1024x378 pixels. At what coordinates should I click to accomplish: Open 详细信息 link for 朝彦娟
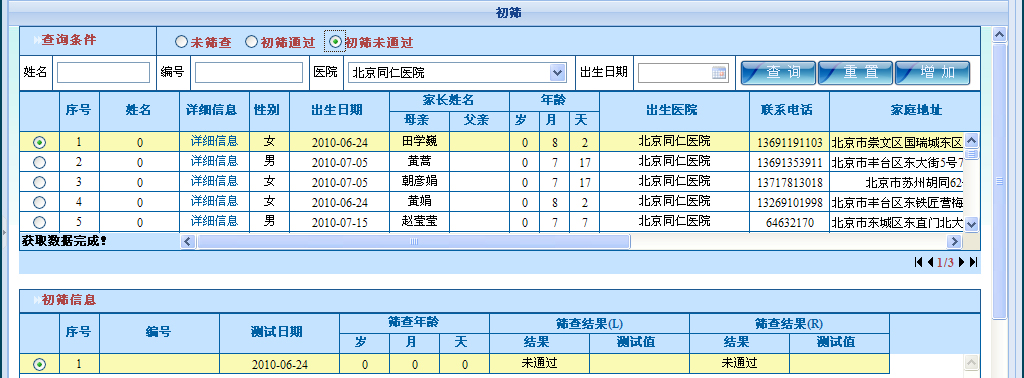pyautogui.click(x=214, y=181)
